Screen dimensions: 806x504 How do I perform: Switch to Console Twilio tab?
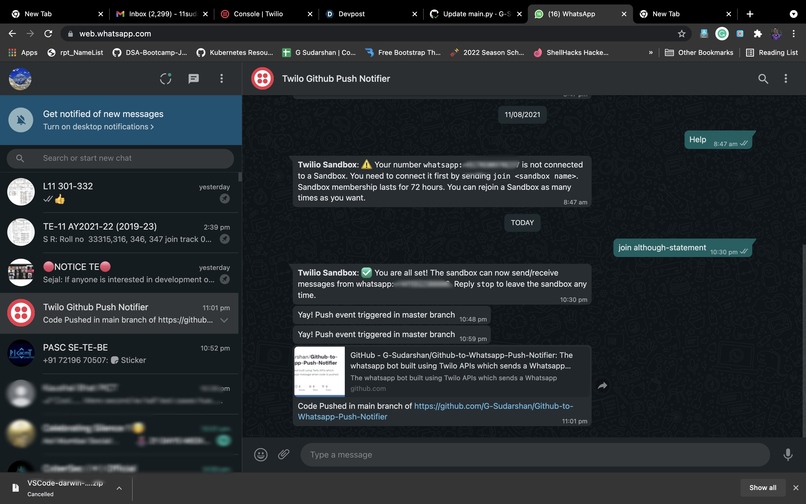[x=266, y=14]
